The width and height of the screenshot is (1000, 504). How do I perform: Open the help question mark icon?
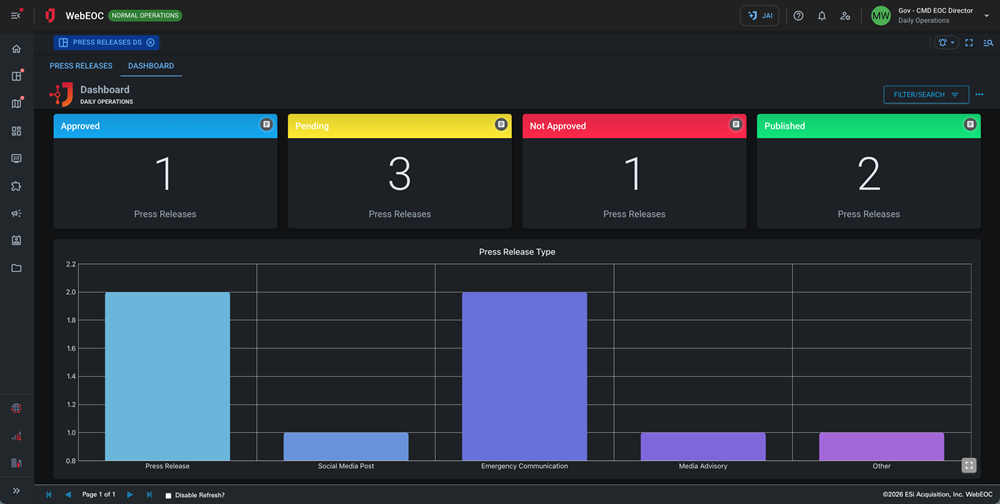tap(798, 16)
